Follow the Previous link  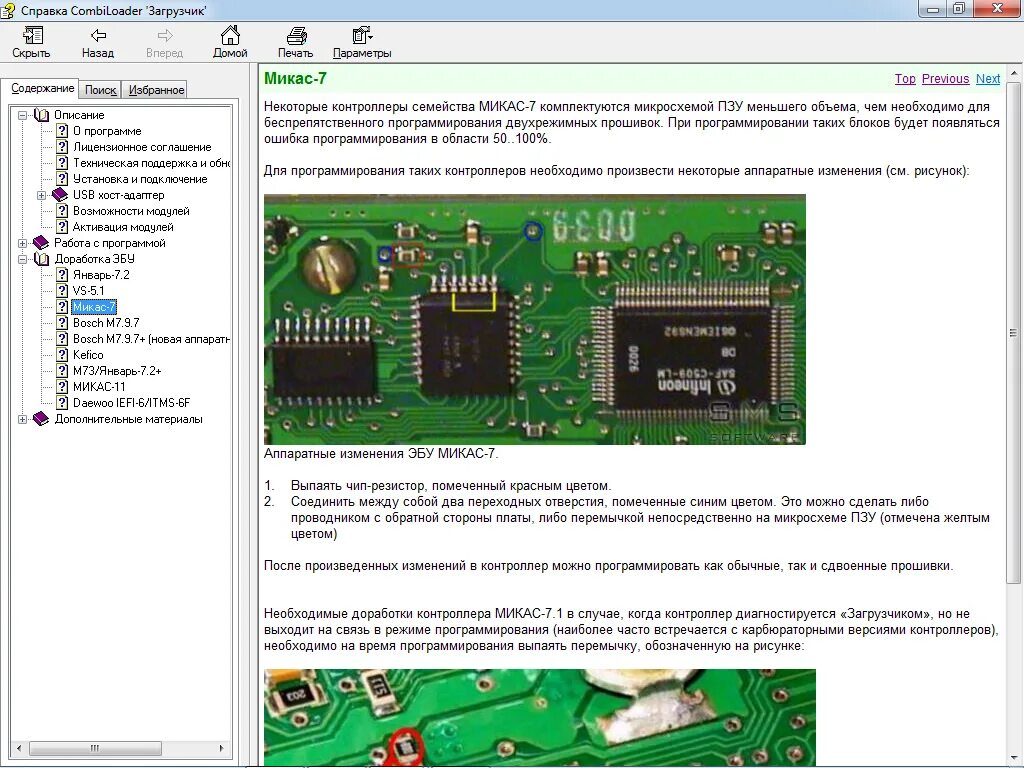pos(946,78)
